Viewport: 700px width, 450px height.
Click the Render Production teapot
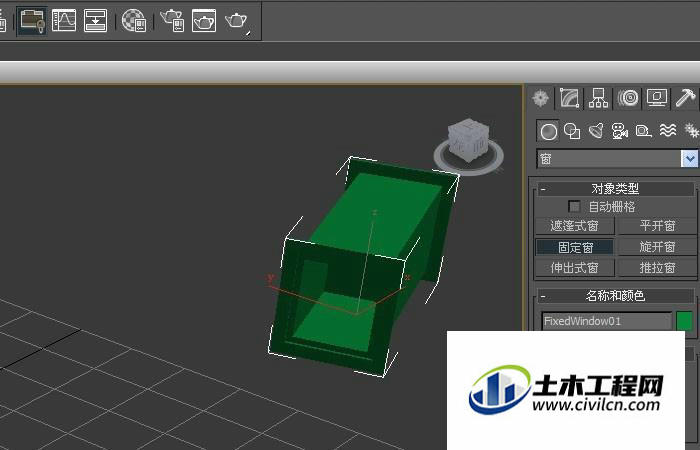click(x=237, y=21)
